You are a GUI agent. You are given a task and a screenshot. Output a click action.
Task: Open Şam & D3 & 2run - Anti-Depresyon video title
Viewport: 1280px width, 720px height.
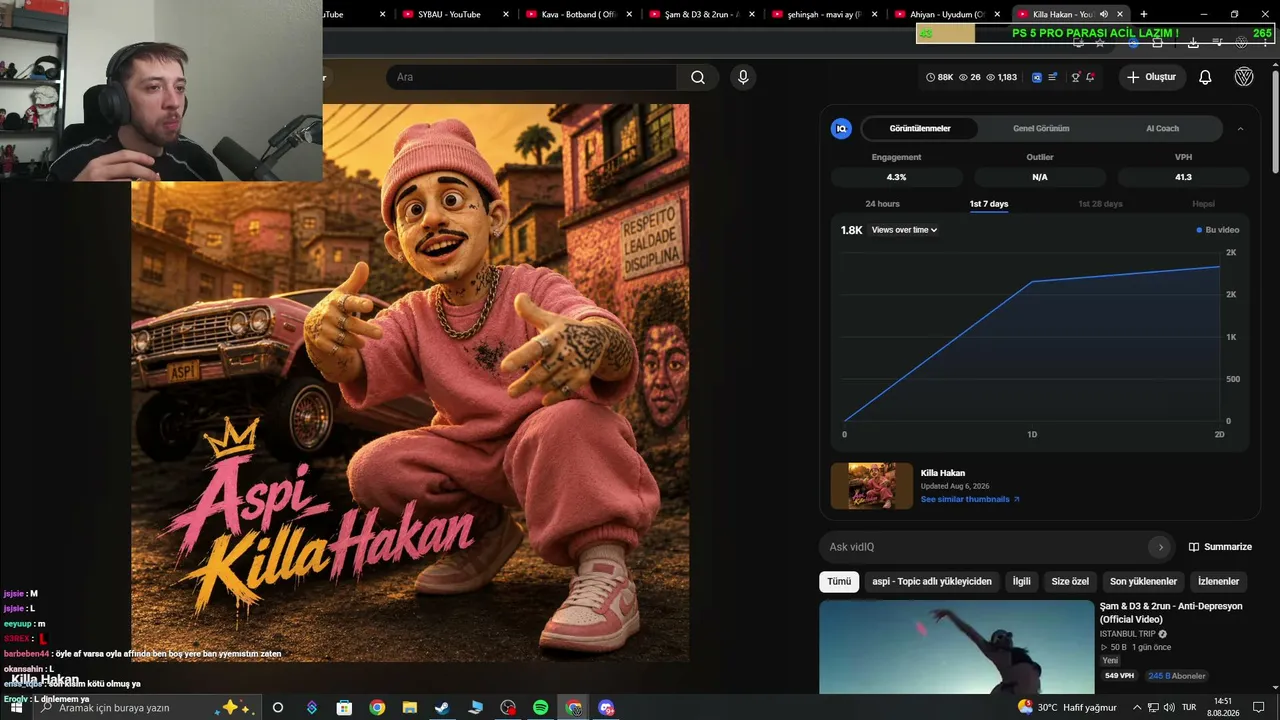pyautogui.click(x=1171, y=613)
